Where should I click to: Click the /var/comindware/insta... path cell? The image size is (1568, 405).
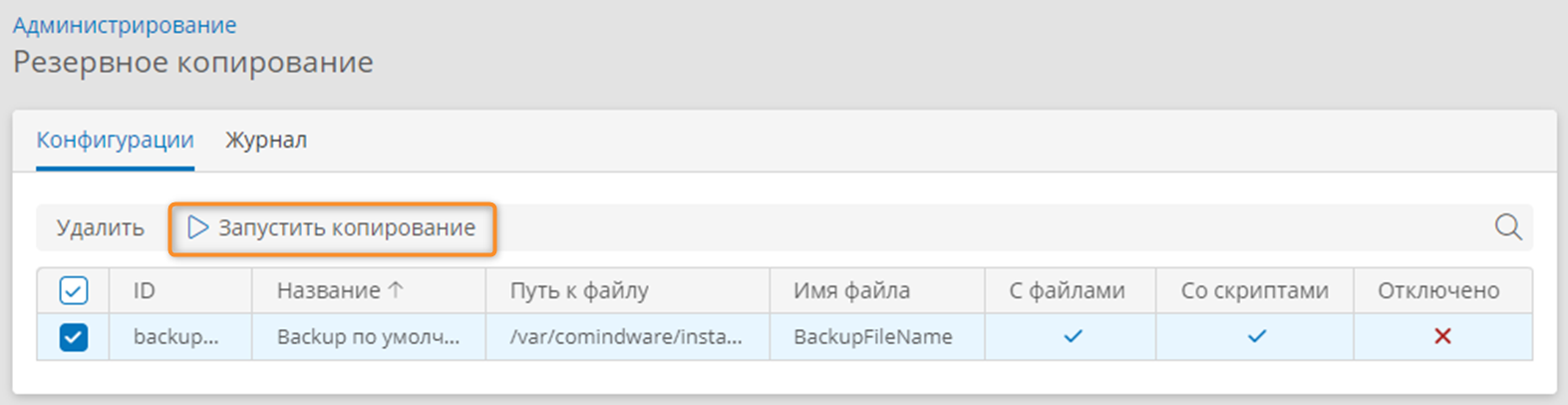[x=626, y=337]
